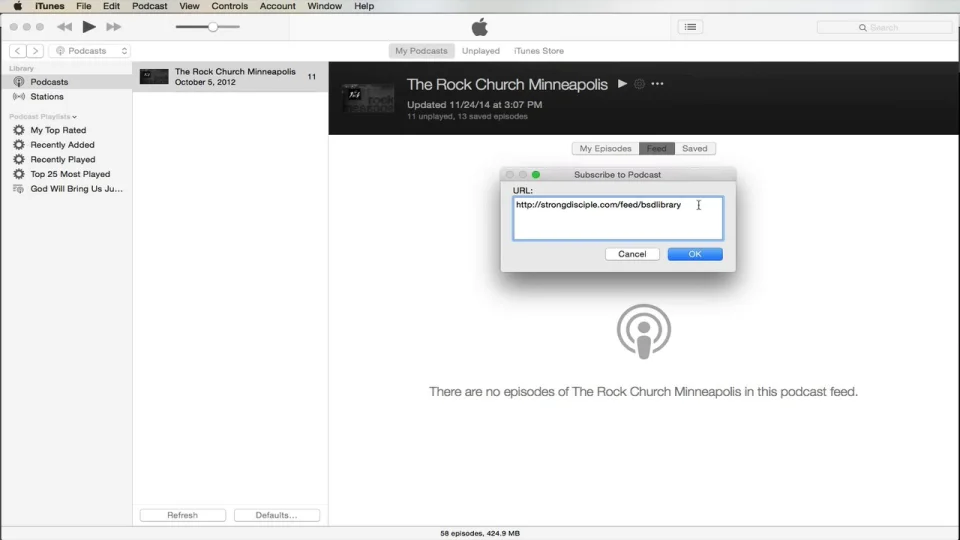Screen dimensions: 960x540
Task: Open the more options ellipsis
Action: [x=658, y=84]
